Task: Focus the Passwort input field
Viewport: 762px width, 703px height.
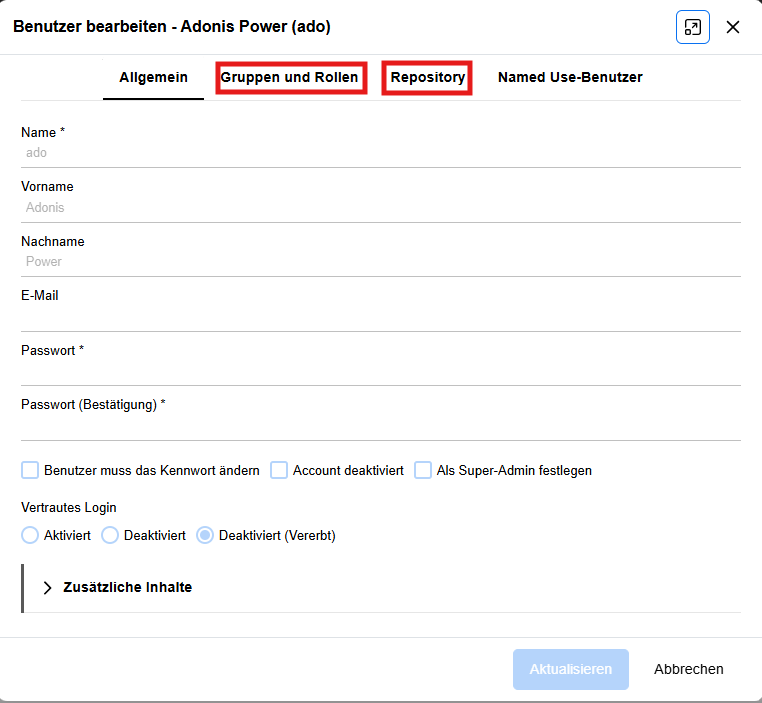Action: point(380,371)
